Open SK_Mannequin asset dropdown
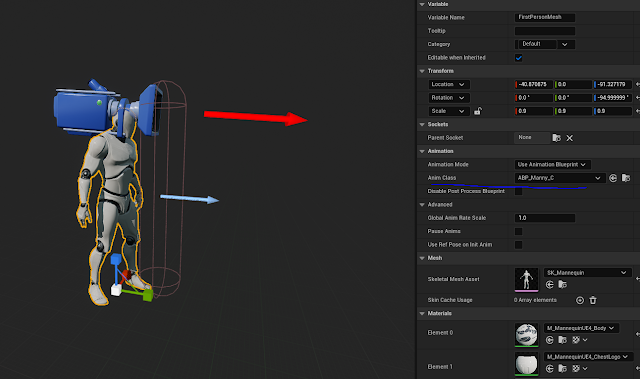This screenshot has width=640, height=379. [588, 273]
